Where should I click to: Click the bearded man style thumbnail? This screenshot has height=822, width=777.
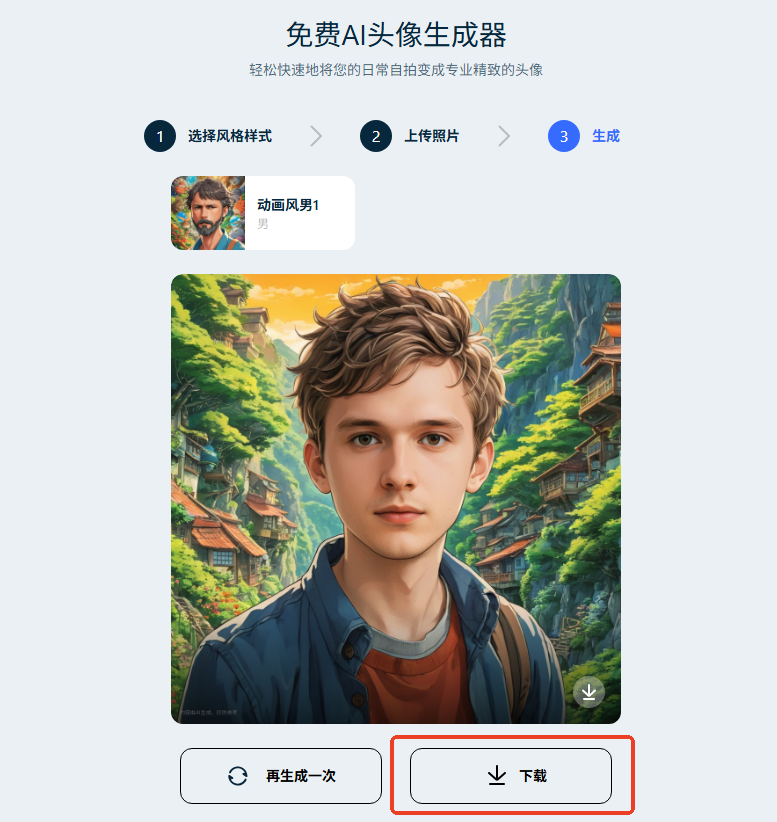pyautogui.click(x=208, y=213)
